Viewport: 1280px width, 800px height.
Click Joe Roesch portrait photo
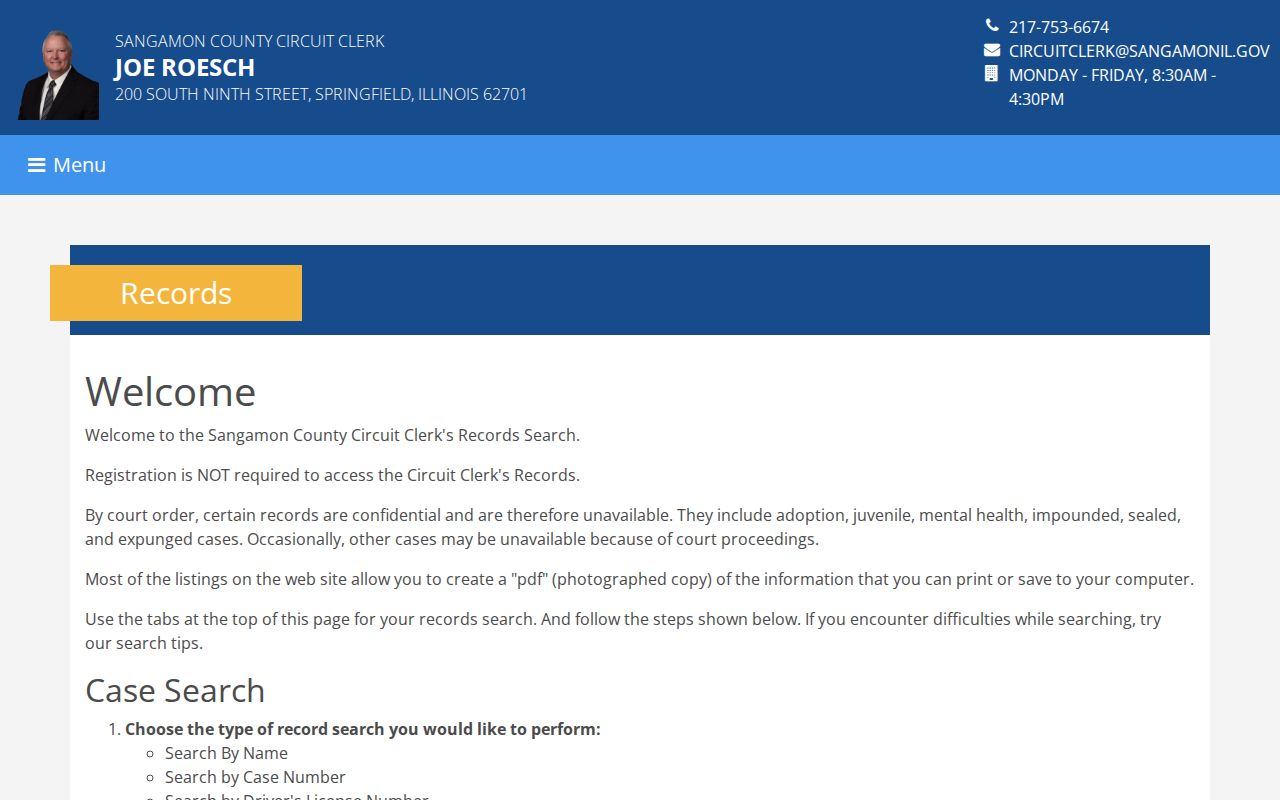pos(58,75)
